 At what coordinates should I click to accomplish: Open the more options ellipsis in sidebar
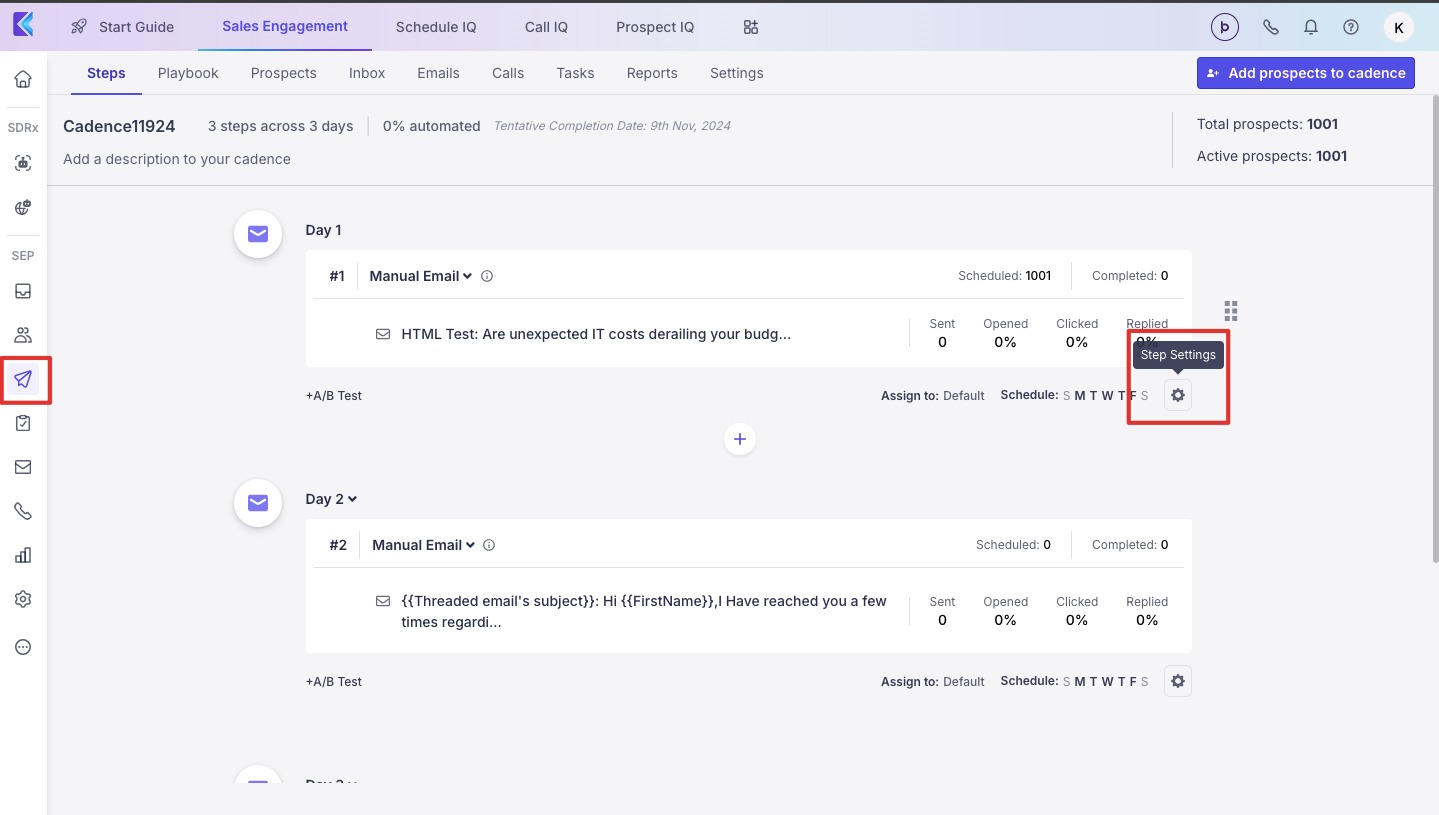pos(23,647)
